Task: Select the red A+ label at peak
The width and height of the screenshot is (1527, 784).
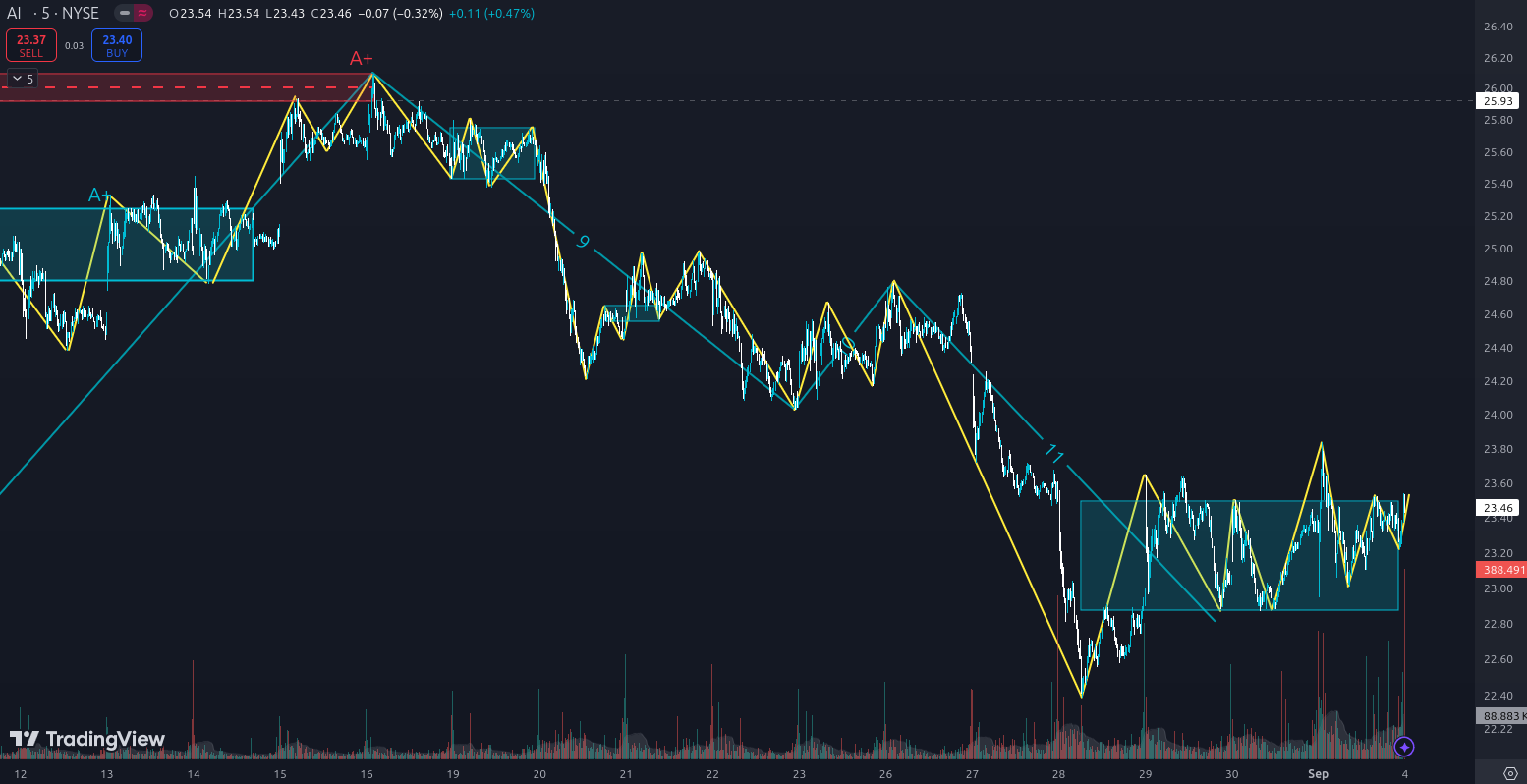Action: pyautogui.click(x=362, y=59)
